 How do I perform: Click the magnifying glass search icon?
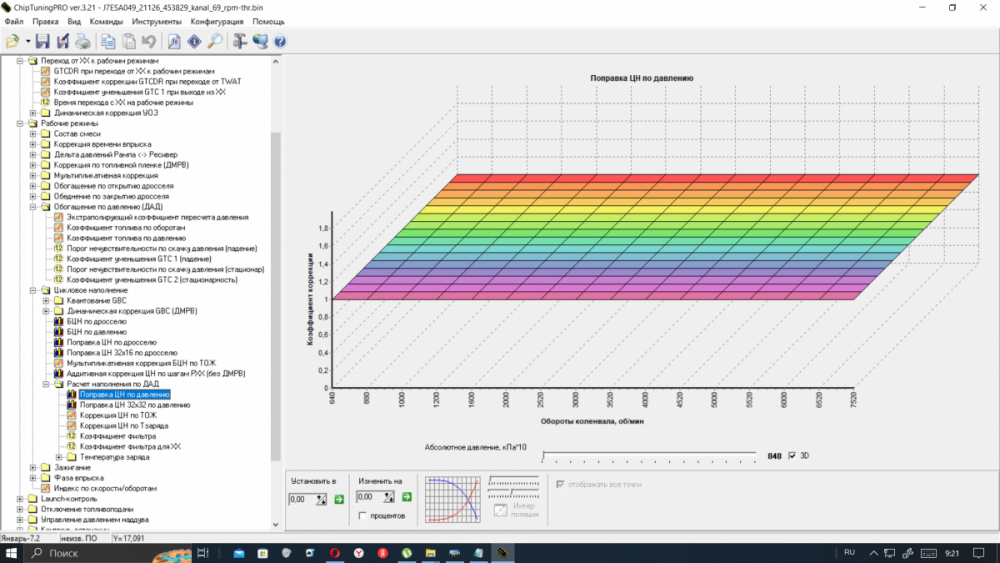215,41
